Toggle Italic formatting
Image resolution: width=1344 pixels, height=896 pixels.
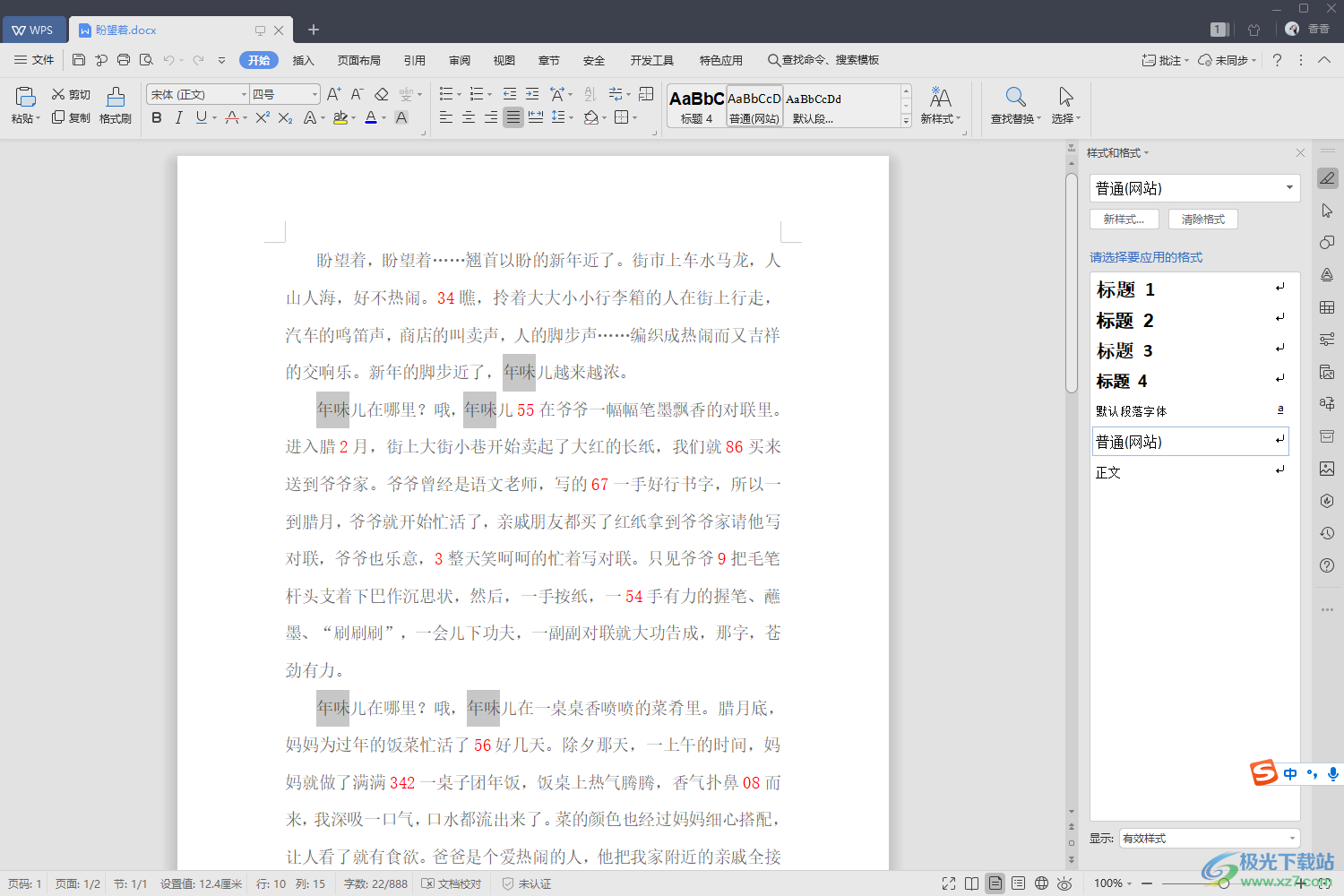tap(179, 117)
